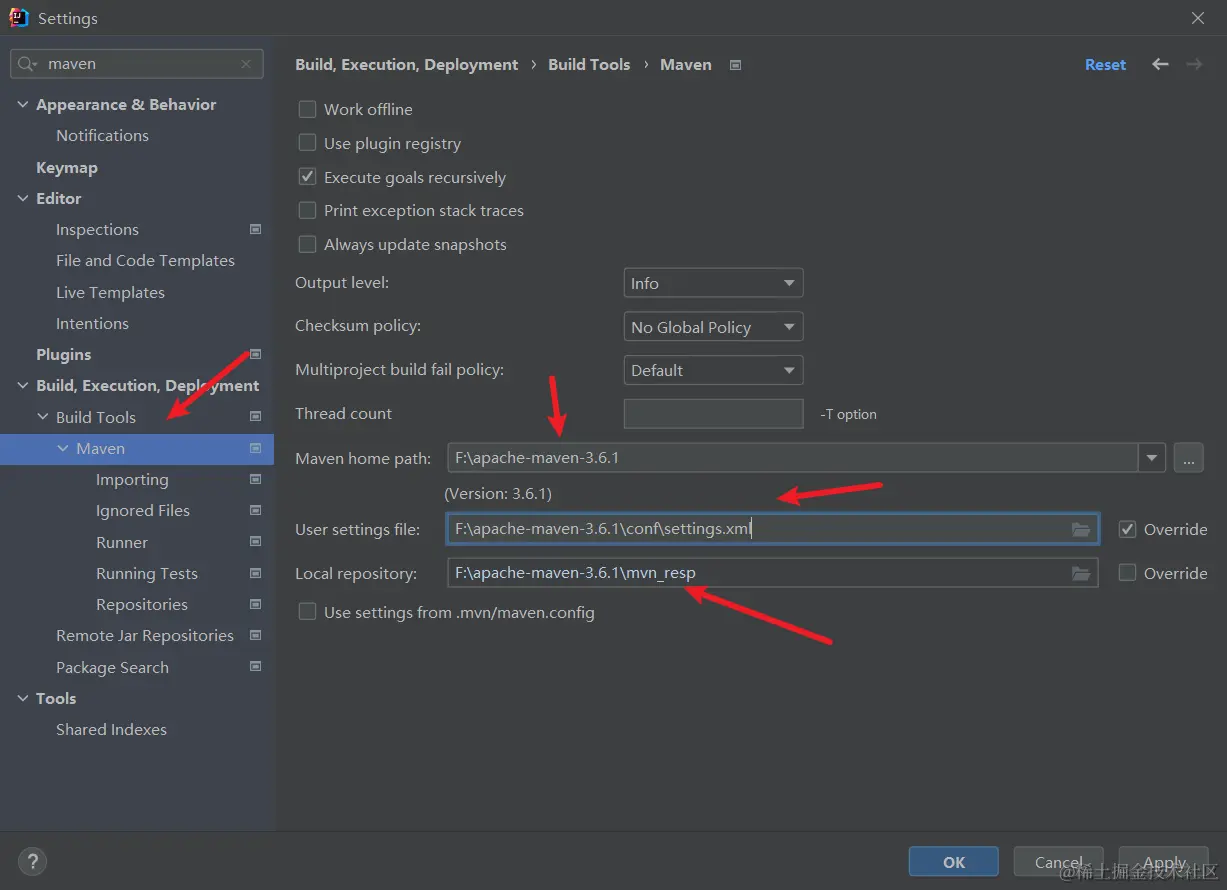
Task: Select Importing in the settings tree
Action: tap(132, 480)
